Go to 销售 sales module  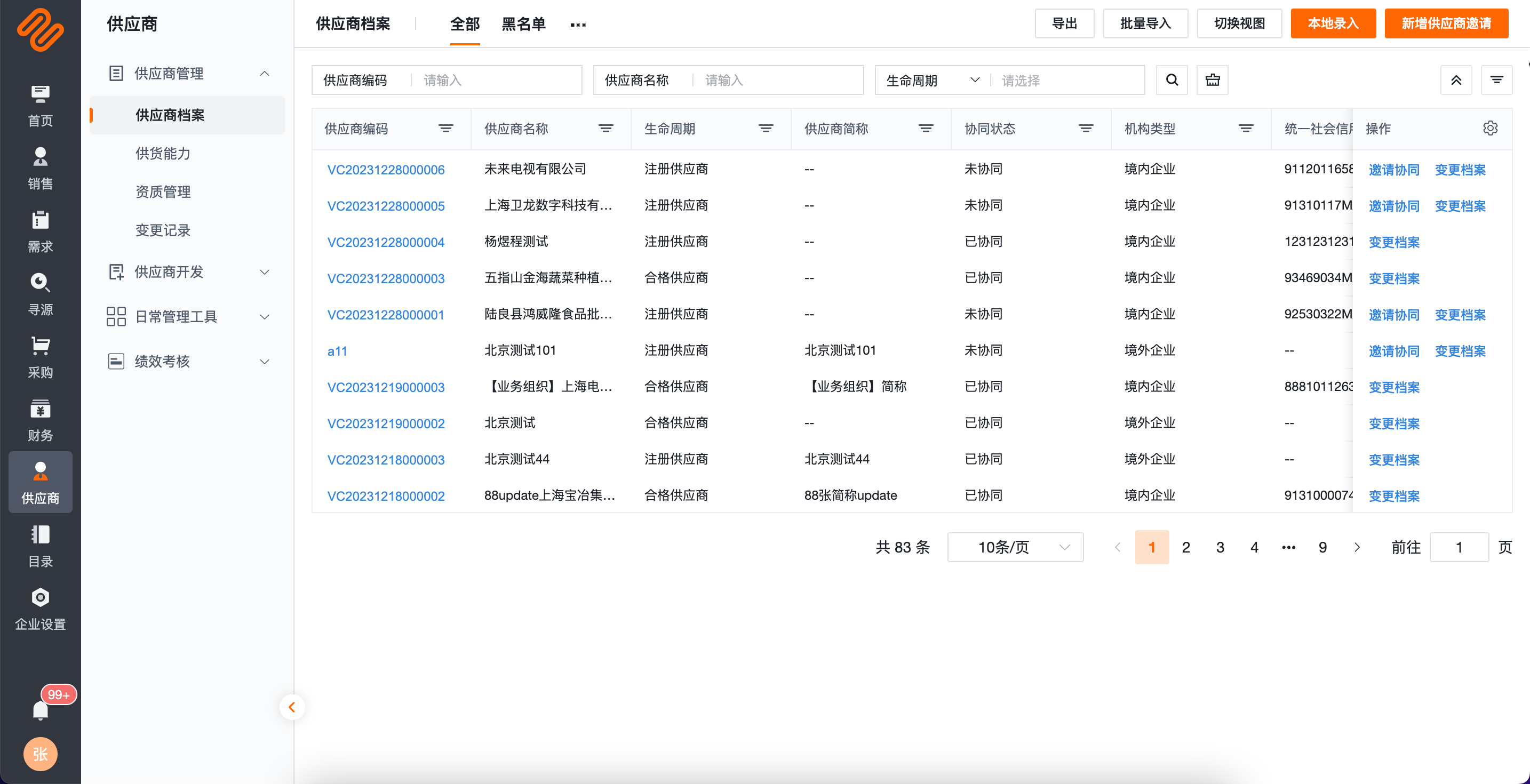(40, 169)
